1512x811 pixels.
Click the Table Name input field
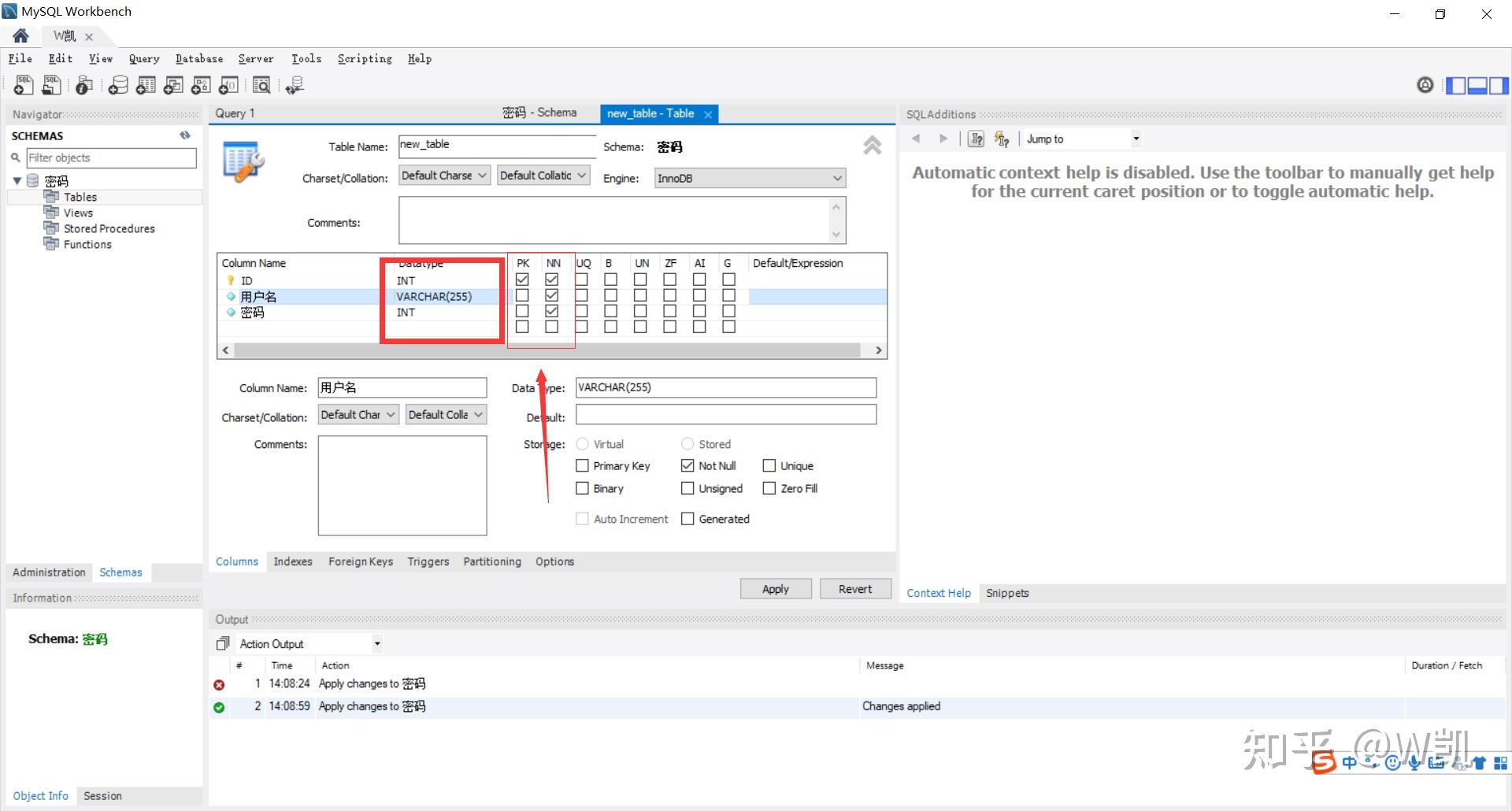click(x=497, y=145)
